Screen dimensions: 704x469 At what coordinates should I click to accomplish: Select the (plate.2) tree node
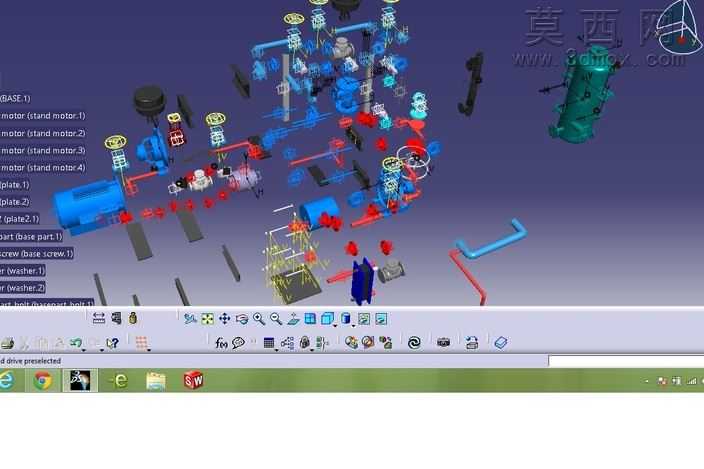[x=15, y=202]
